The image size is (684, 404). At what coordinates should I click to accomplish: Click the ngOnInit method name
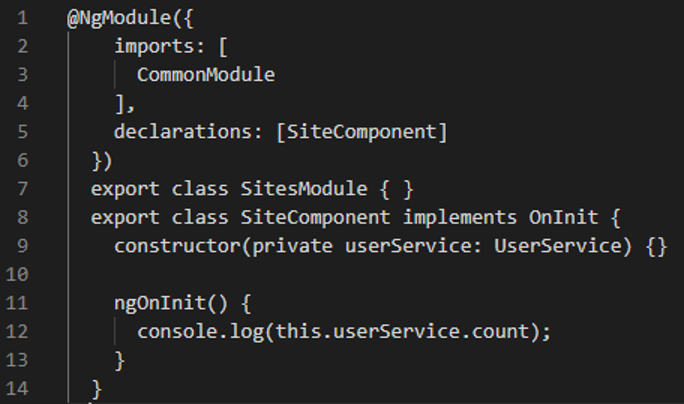[160, 304]
